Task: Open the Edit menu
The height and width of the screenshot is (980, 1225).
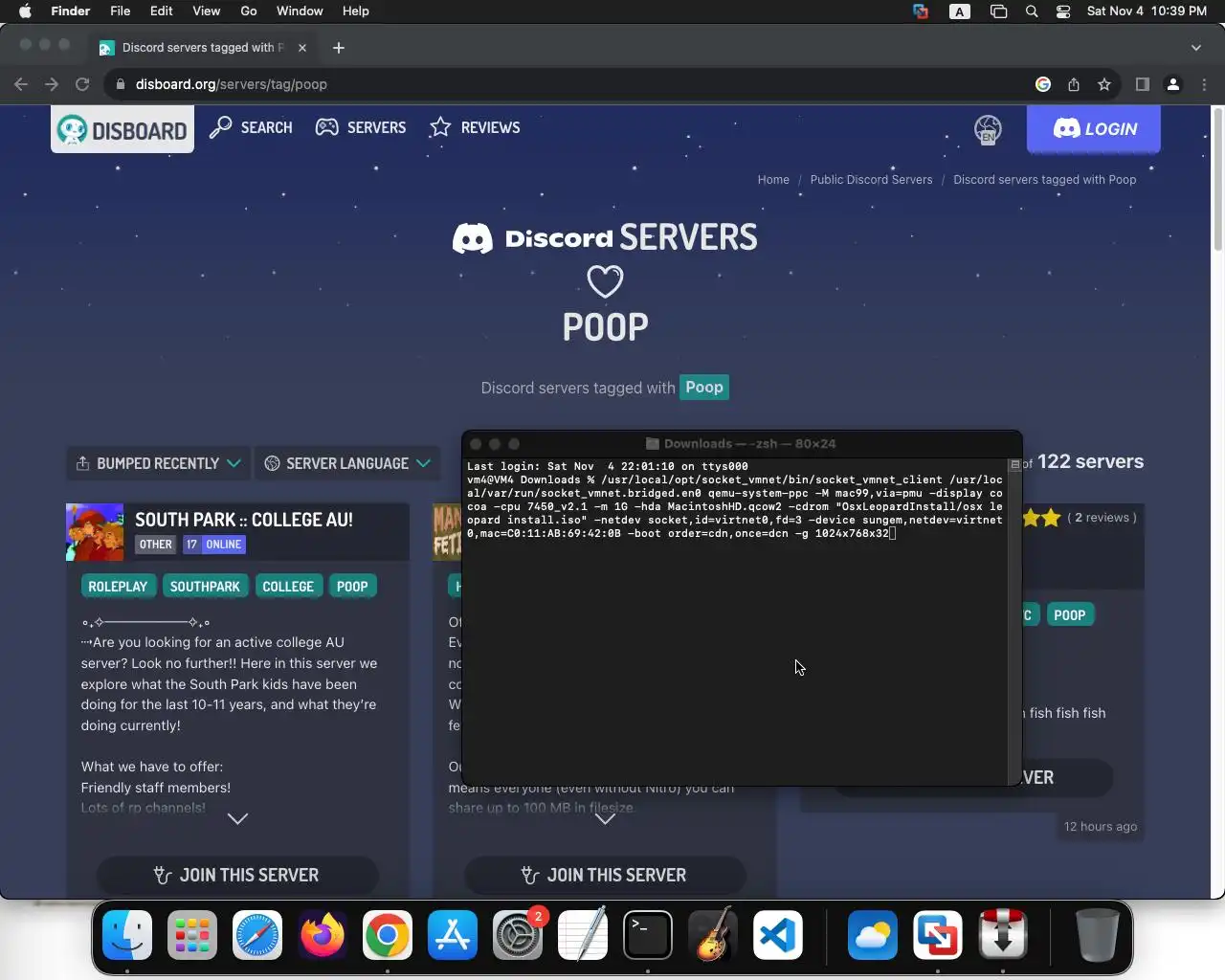Action: (161, 11)
